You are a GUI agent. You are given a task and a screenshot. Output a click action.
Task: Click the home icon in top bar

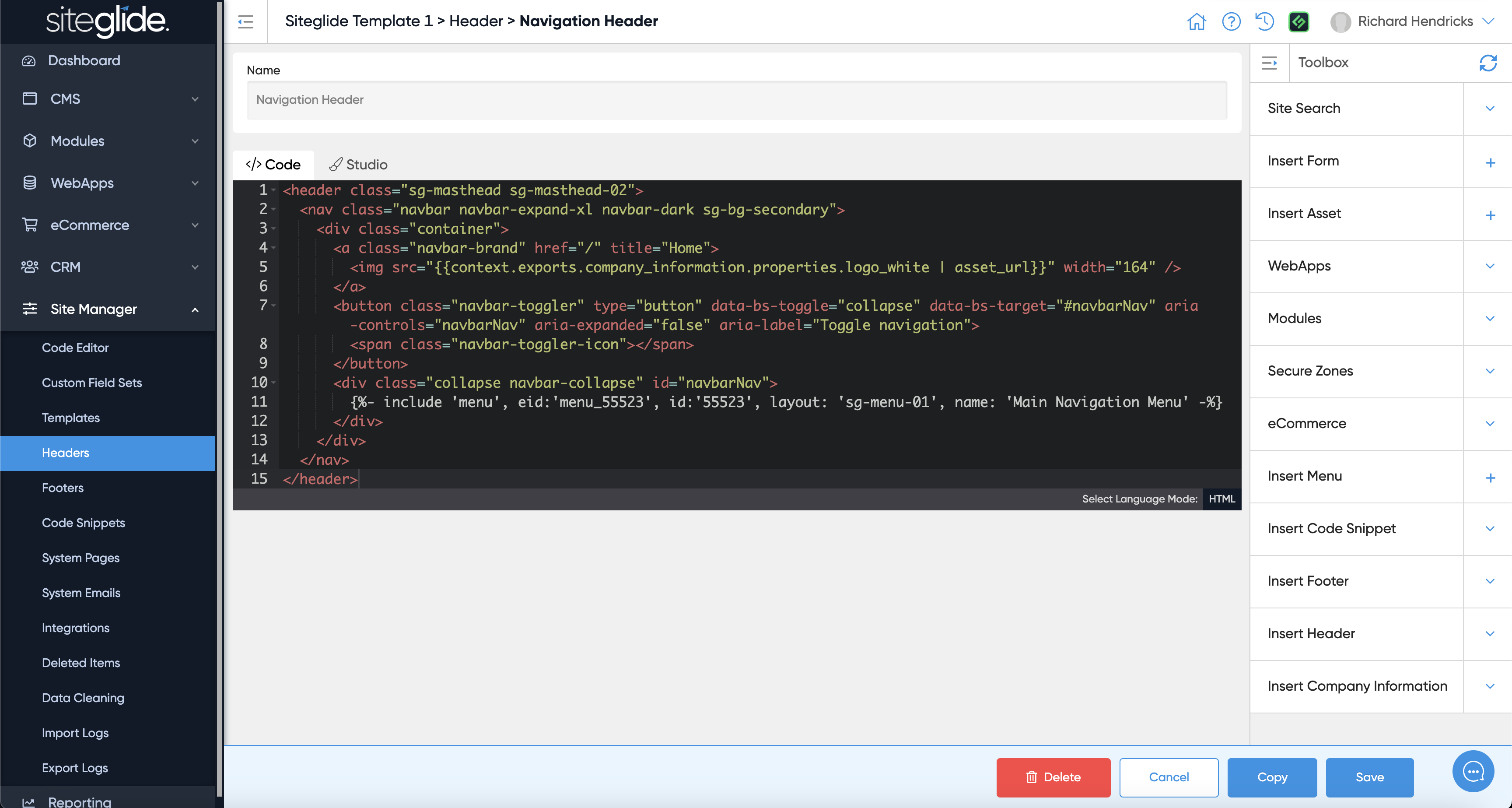(1196, 22)
